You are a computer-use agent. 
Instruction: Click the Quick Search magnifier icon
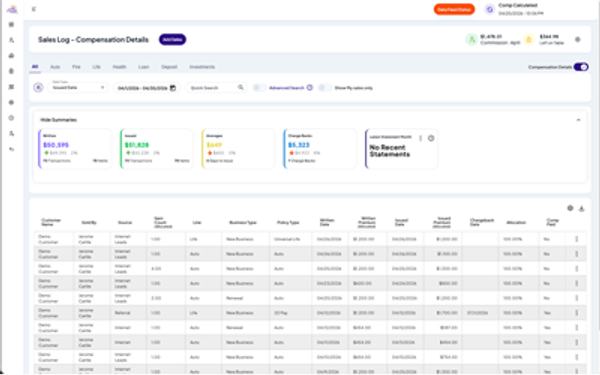point(240,88)
